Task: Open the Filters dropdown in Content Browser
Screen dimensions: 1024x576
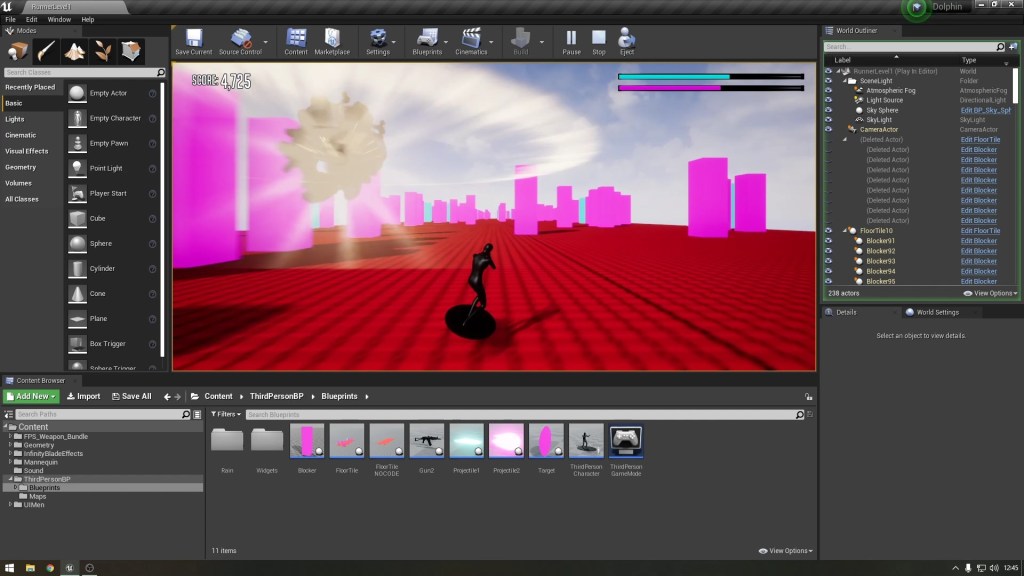Action: pos(226,414)
